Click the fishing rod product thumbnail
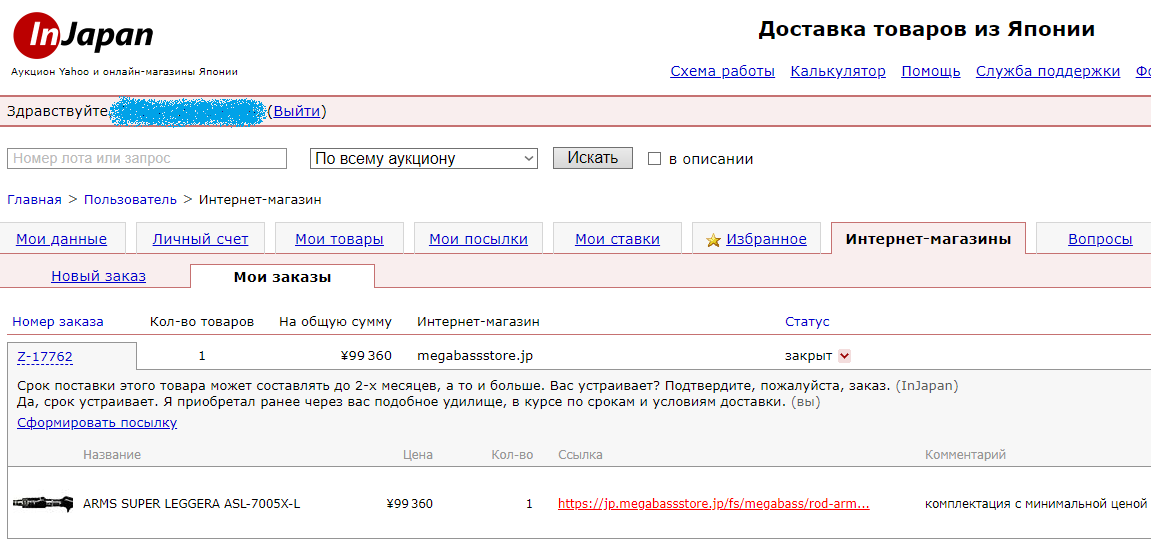Screen dimensions: 1151x545 [43, 503]
